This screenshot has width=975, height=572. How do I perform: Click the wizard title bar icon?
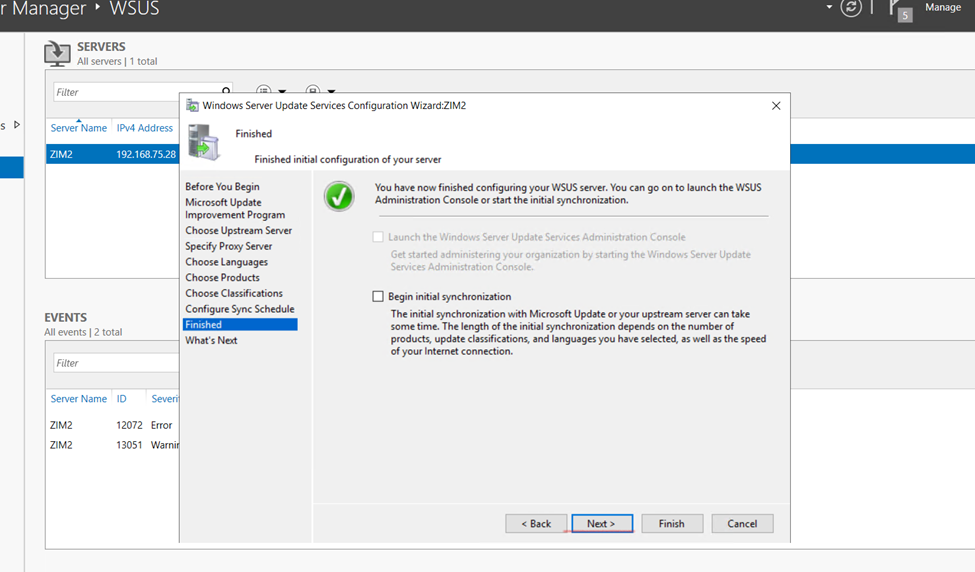192,105
